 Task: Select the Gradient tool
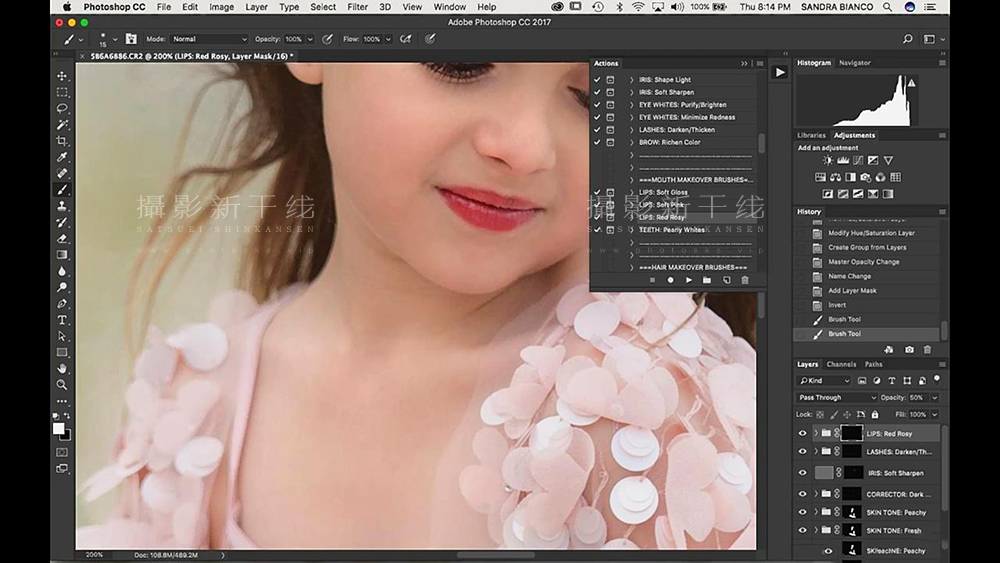(62, 255)
